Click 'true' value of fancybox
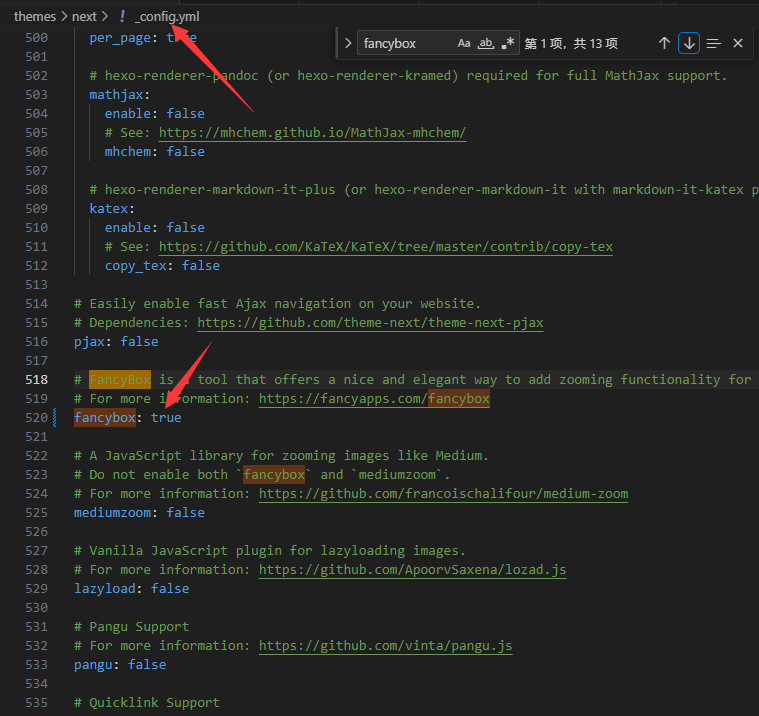 point(166,418)
